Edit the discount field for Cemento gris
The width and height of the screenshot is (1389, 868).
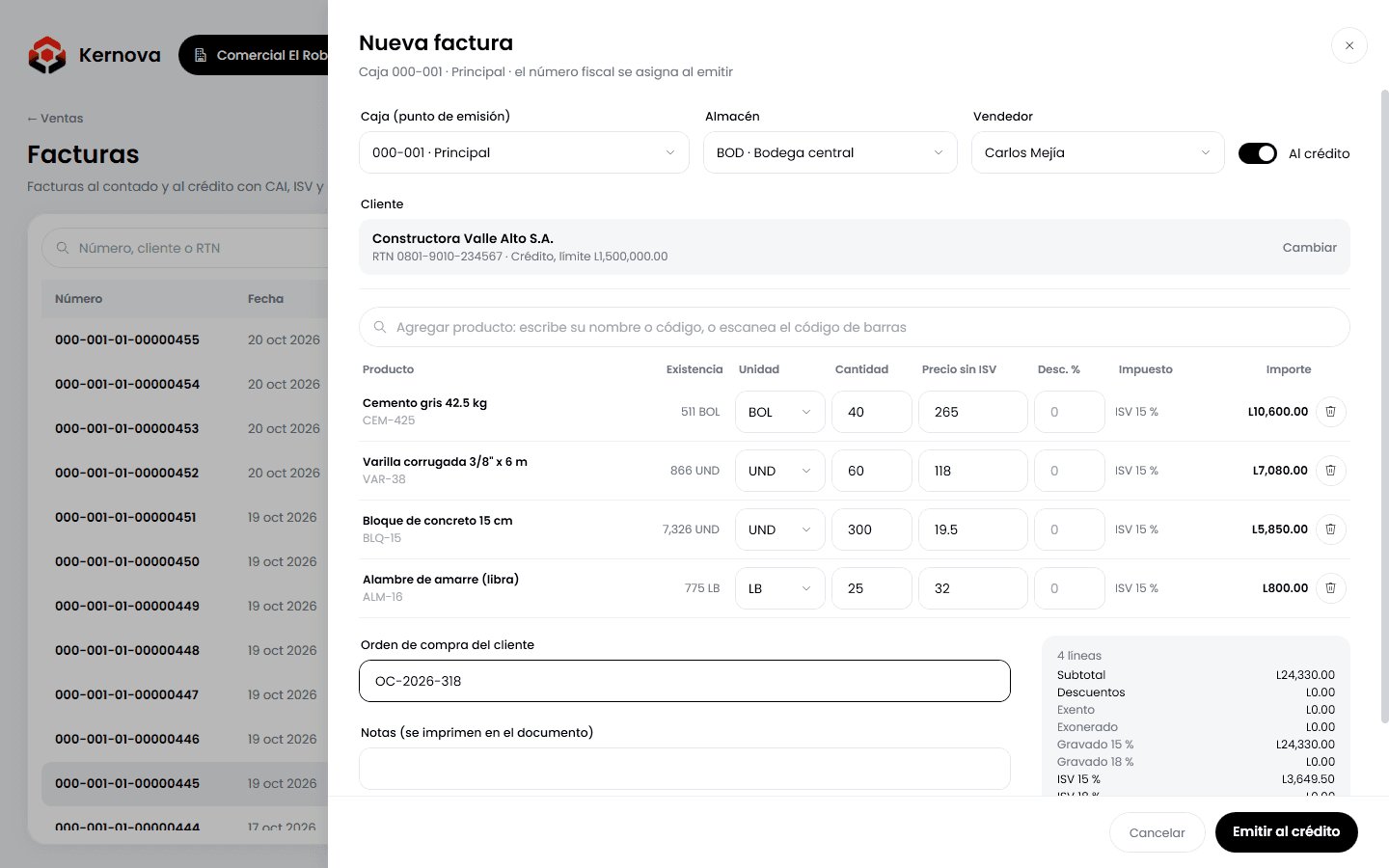[x=1070, y=412]
